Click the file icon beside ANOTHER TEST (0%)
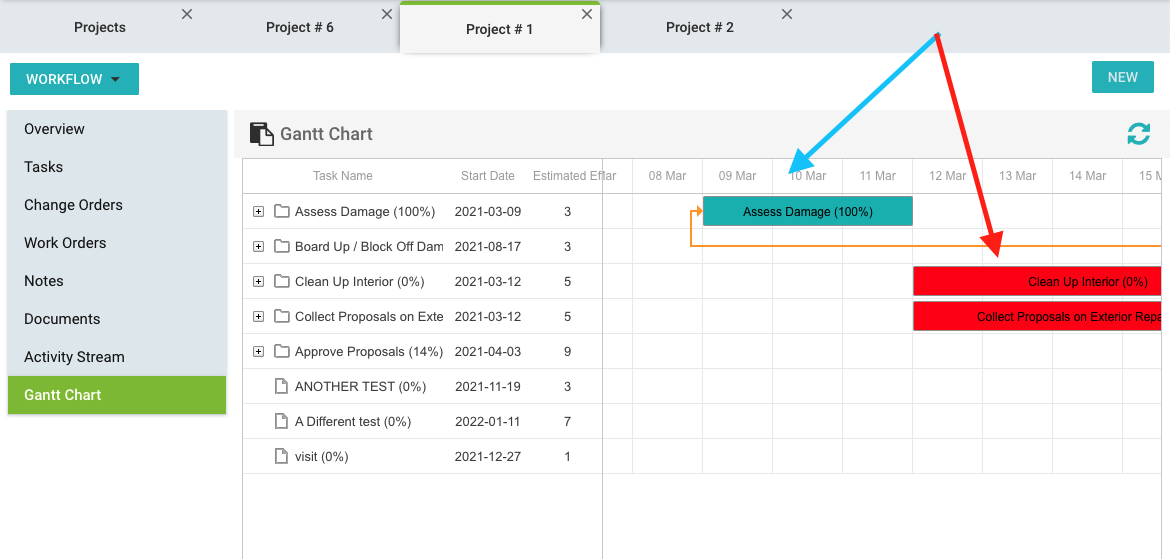The image size is (1170, 559). point(281,387)
